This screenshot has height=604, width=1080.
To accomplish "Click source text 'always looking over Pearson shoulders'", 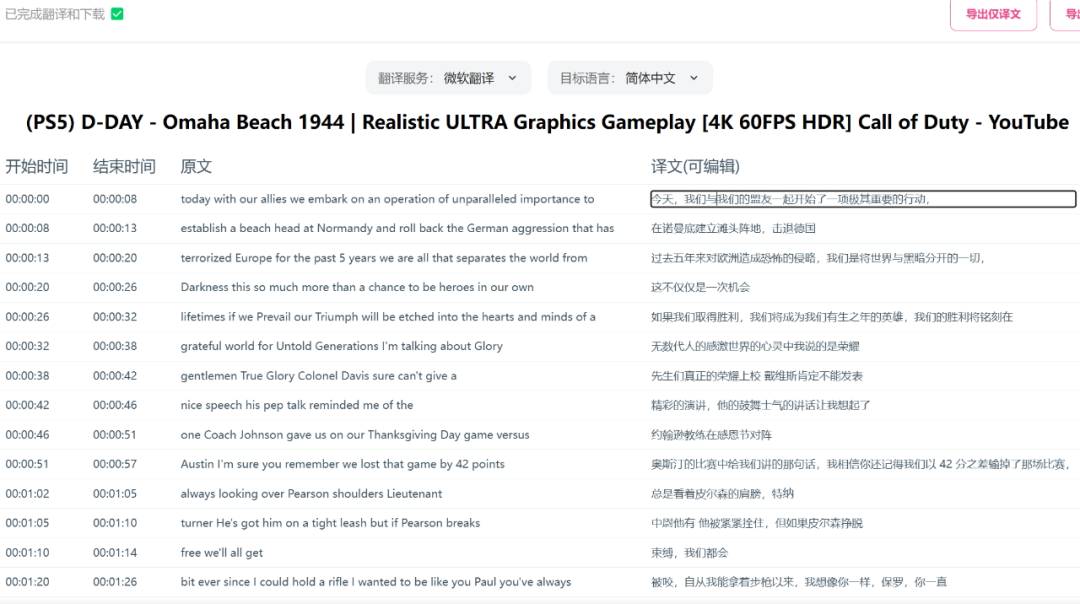I will coord(311,493).
